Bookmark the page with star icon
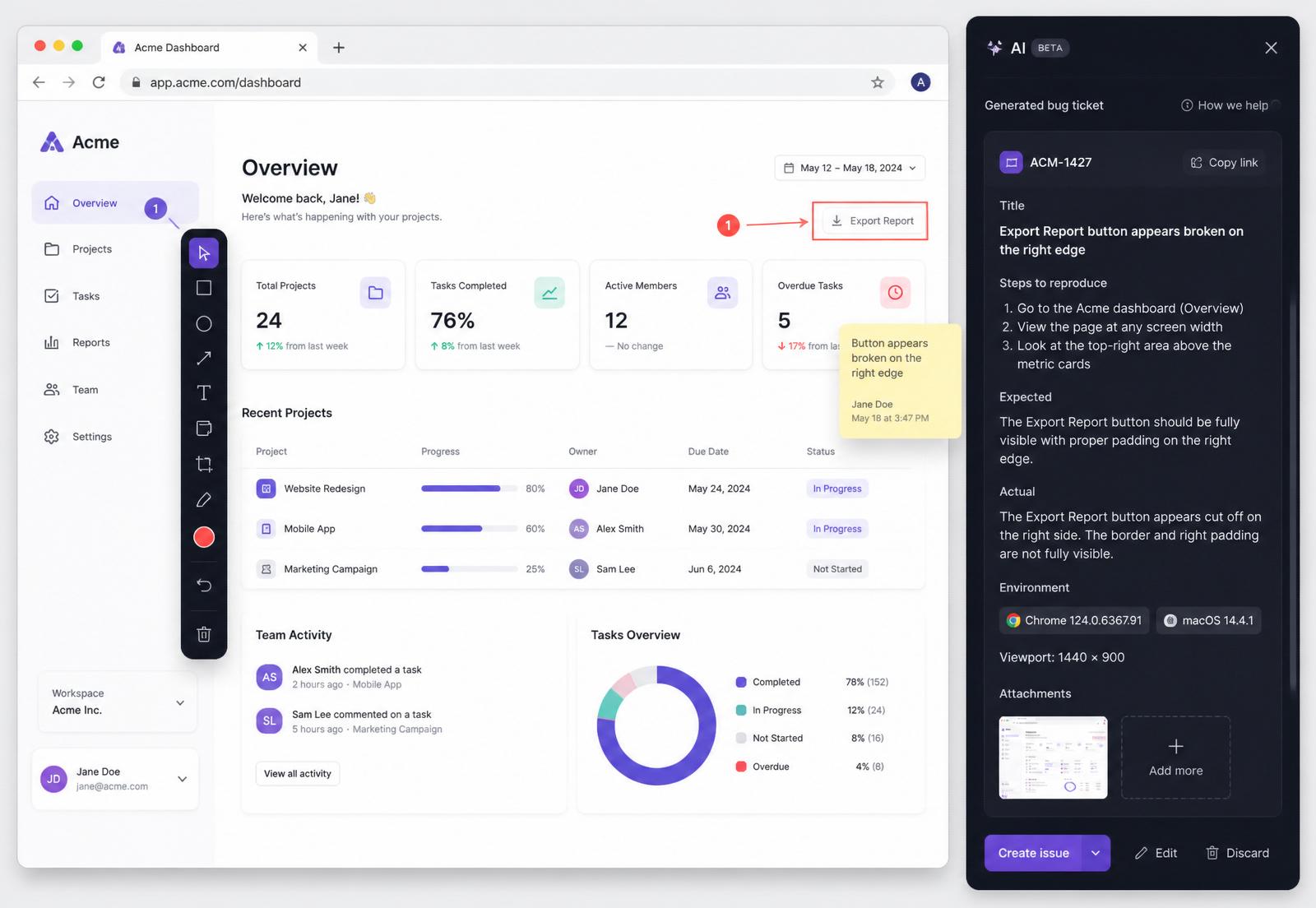Viewport: 1316px width, 908px height. point(878,82)
